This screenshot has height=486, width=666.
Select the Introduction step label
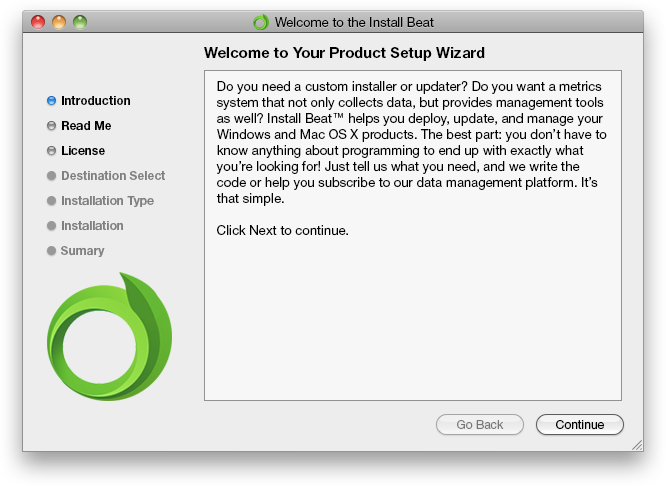pyautogui.click(x=96, y=101)
